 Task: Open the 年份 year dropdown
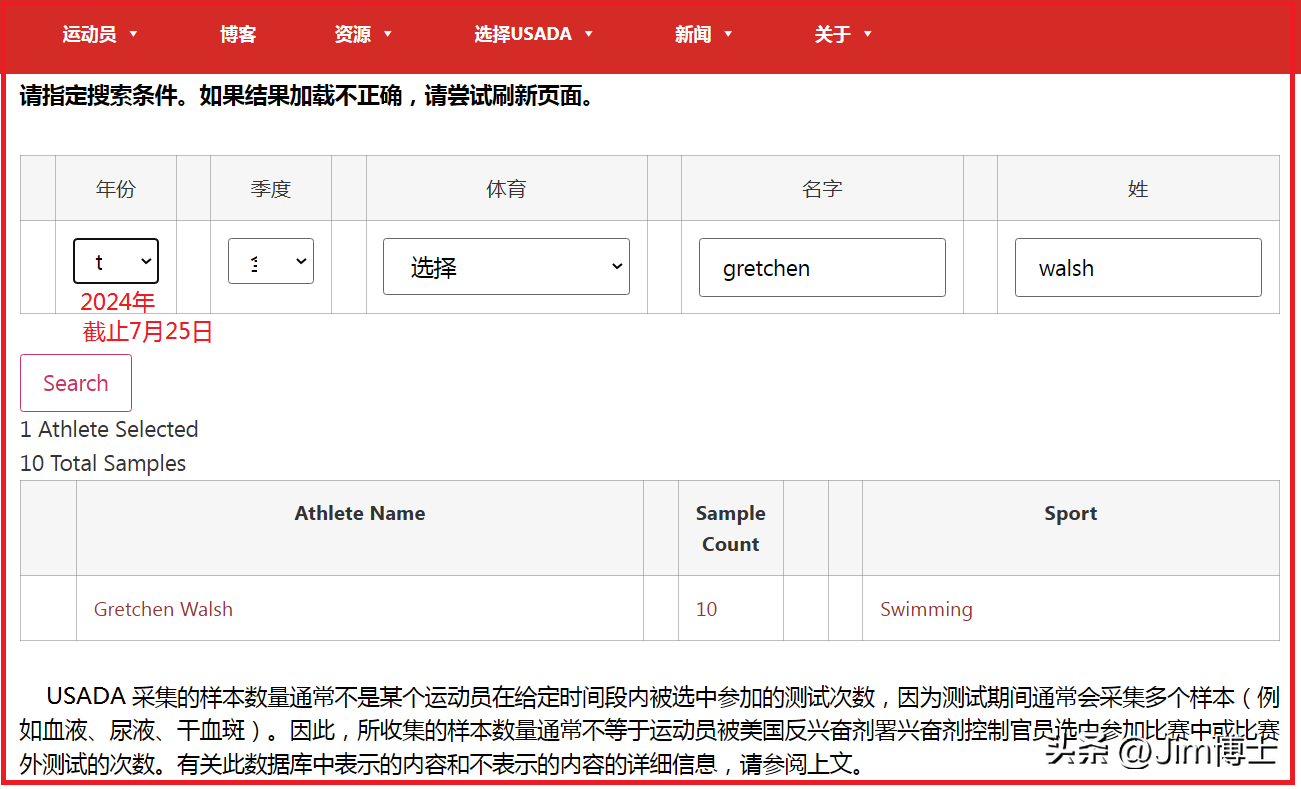pos(116,261)
